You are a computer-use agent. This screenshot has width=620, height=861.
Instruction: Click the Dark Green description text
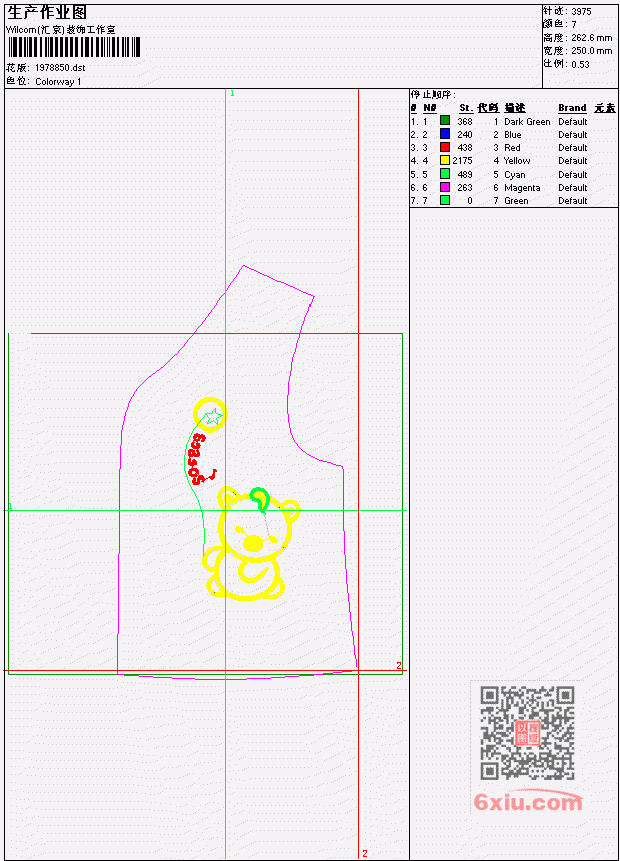pyautogui.click(x=527, y=122)
